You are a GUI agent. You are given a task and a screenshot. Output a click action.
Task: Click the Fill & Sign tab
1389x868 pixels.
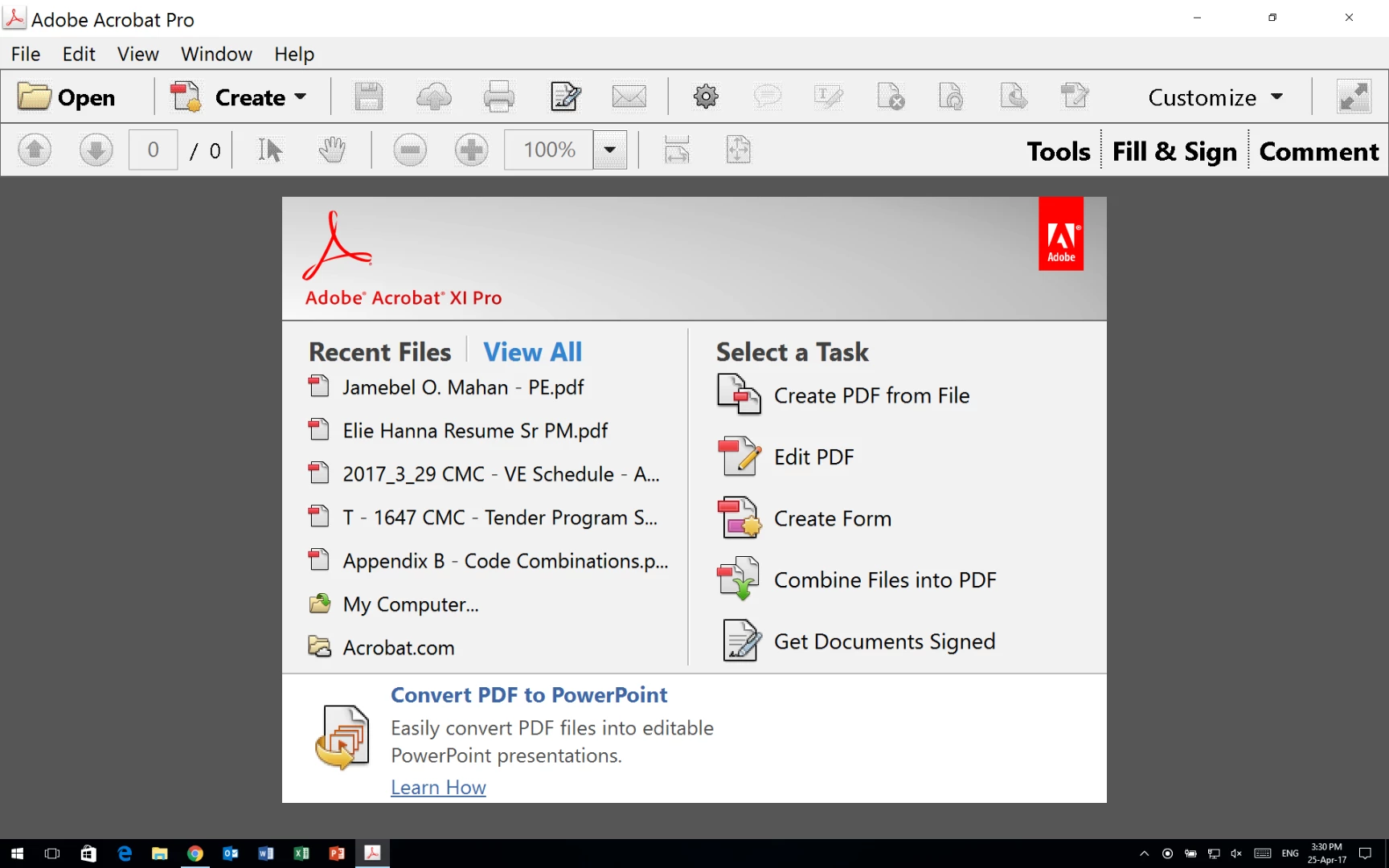click(1174, 151)
